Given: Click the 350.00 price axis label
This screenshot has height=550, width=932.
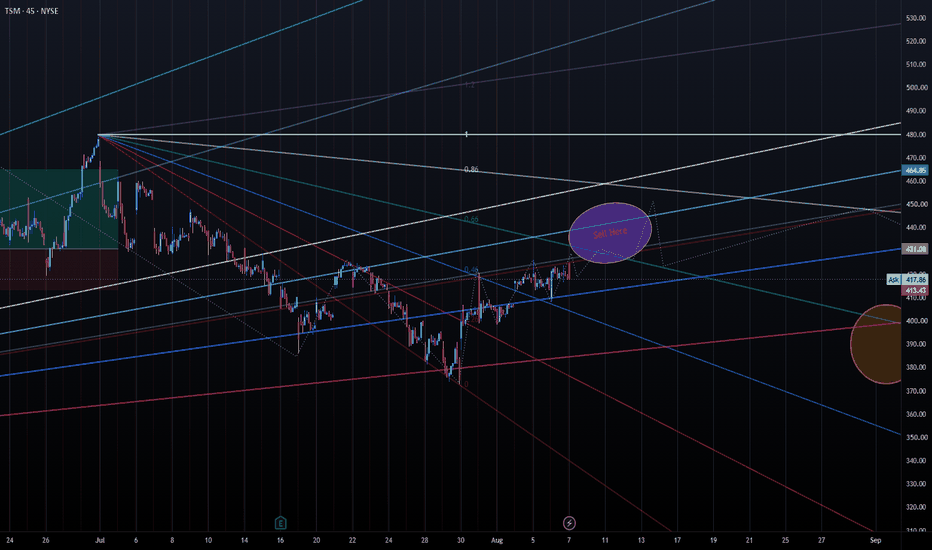Looking at the screenshot, I should (x=916, y=438).
